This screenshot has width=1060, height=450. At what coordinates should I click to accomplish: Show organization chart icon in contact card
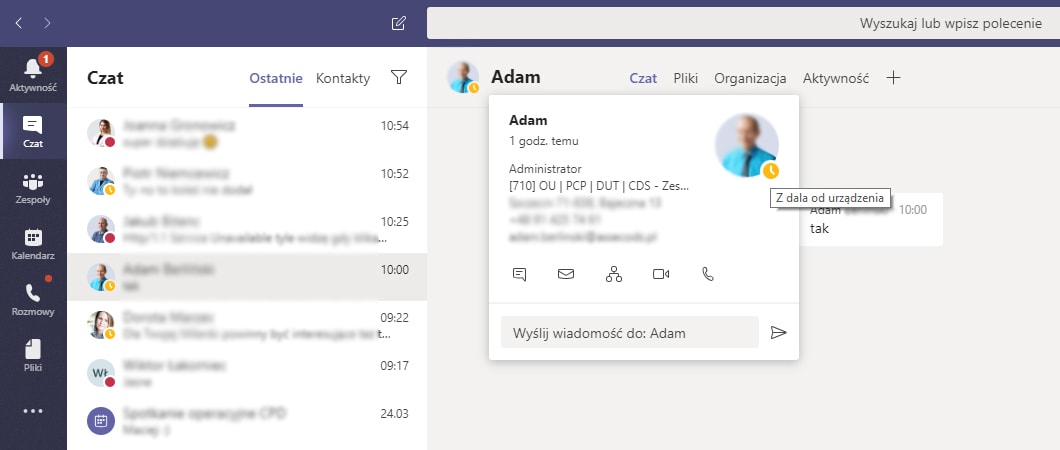coord(614,274)
